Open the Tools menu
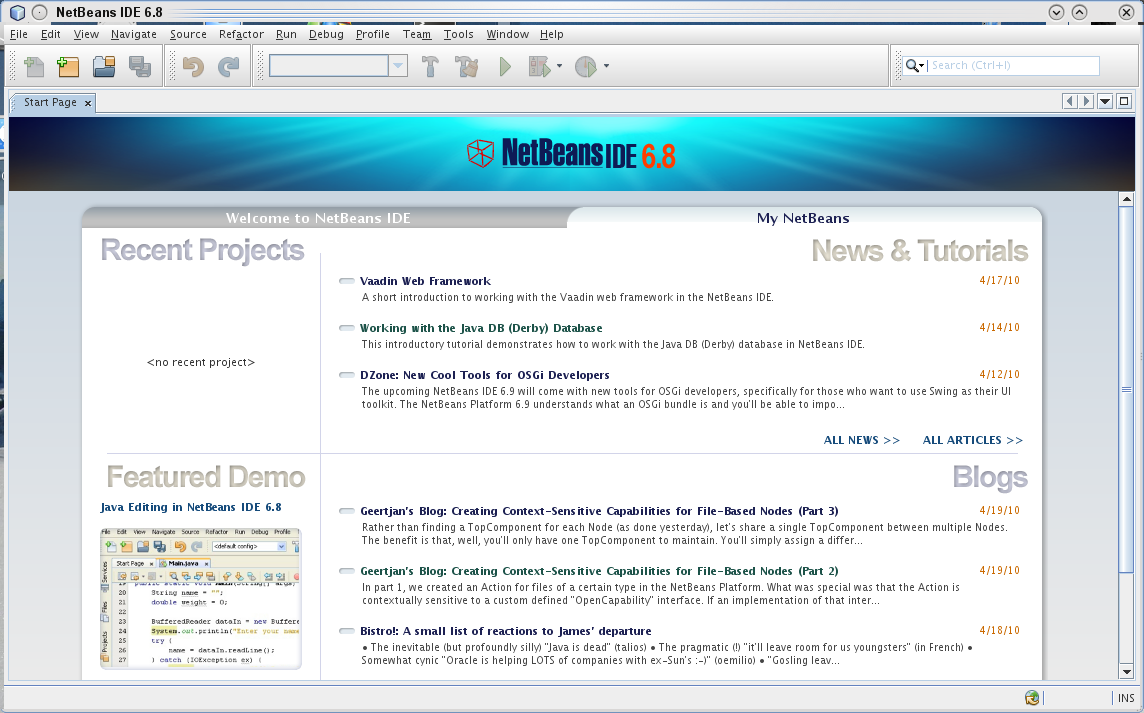Screen dimensions: 1144x713 point(458,34)
